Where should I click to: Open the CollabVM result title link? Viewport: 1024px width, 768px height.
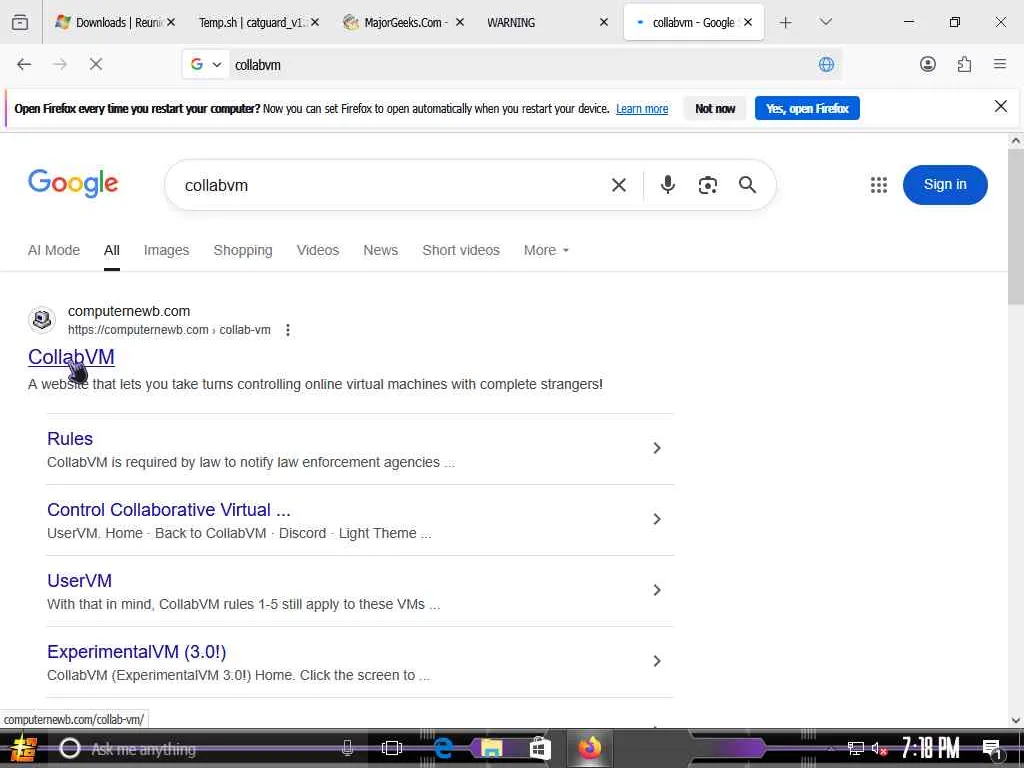[71, 357]
